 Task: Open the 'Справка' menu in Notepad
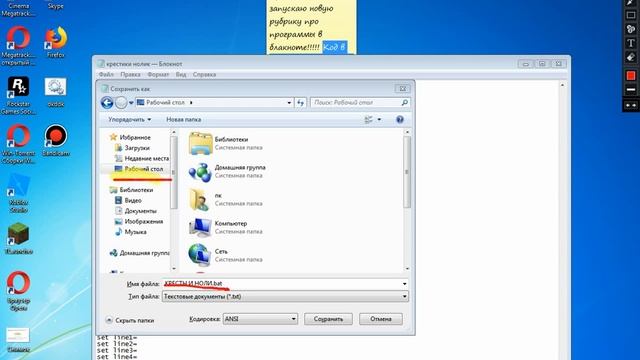coord(204,75)
